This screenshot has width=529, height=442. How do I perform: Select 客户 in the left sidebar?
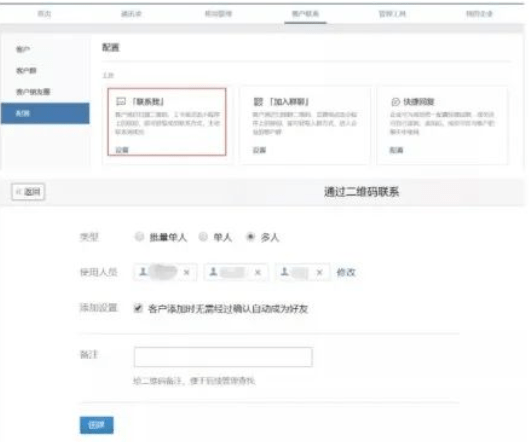23,49
